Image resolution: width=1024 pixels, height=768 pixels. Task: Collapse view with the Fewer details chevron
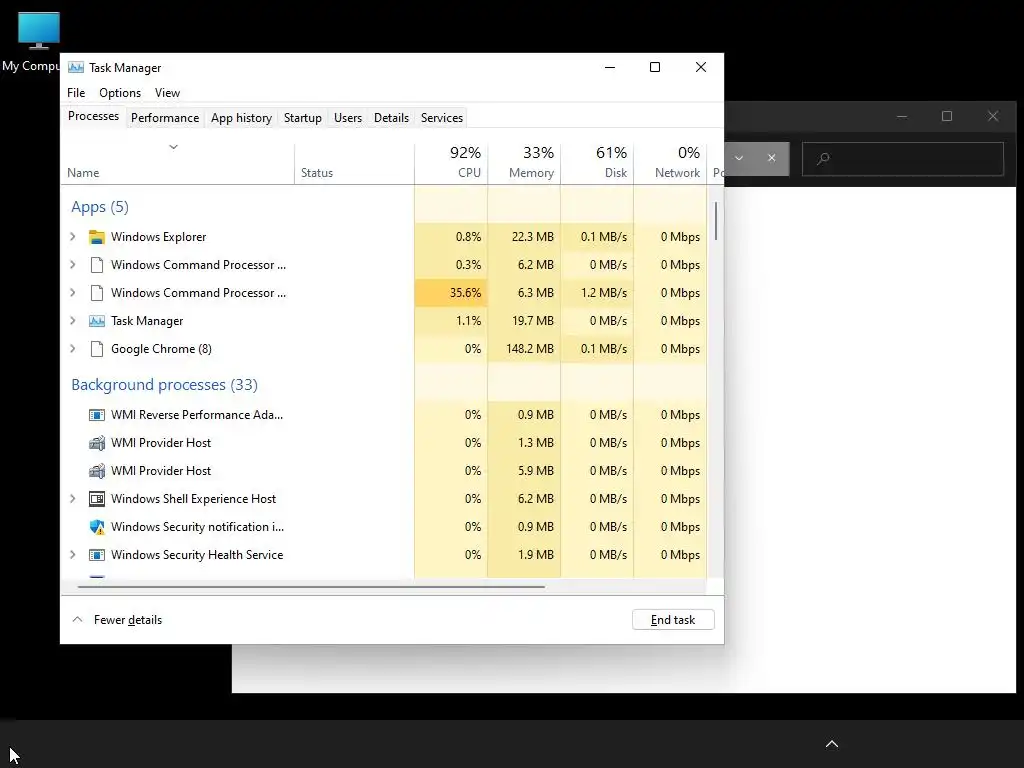pos(78,620)
